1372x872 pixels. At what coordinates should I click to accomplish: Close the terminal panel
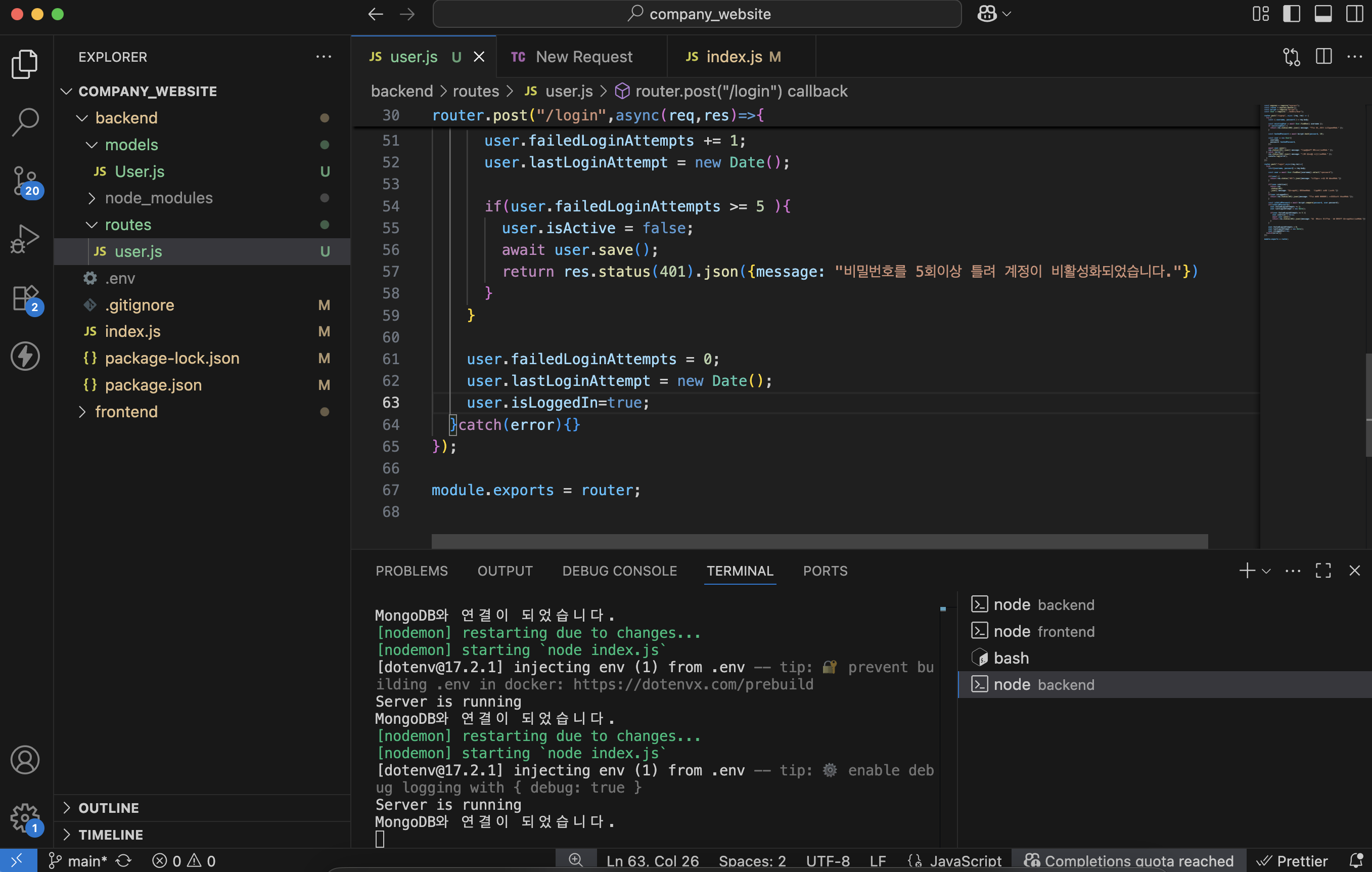[1355, 571]
